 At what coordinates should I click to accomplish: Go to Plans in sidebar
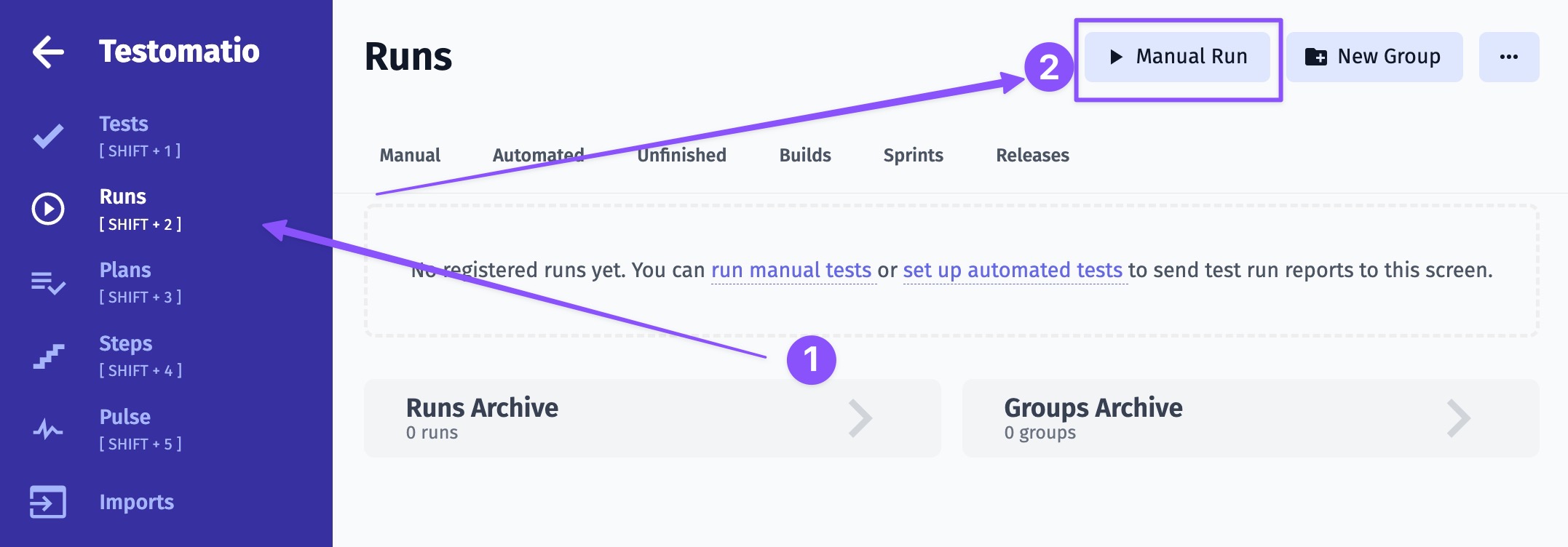pos(125,271)
